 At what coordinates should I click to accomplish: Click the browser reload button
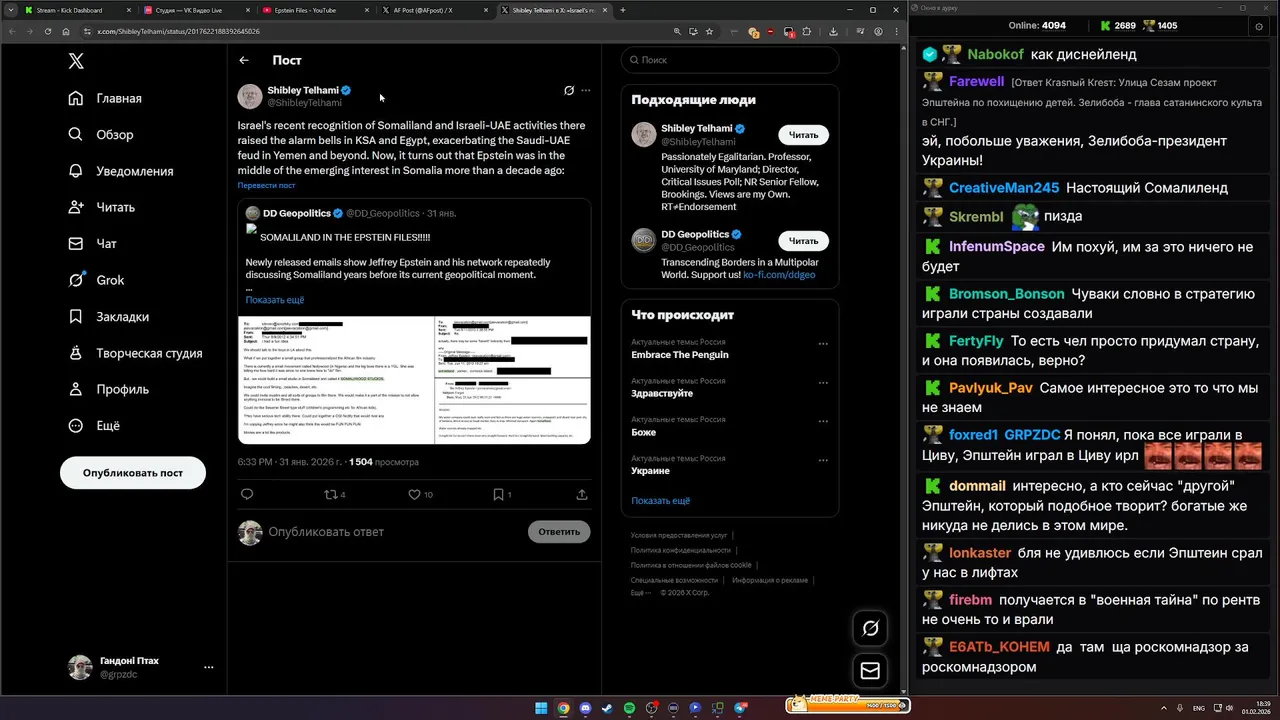coord(47,31)
